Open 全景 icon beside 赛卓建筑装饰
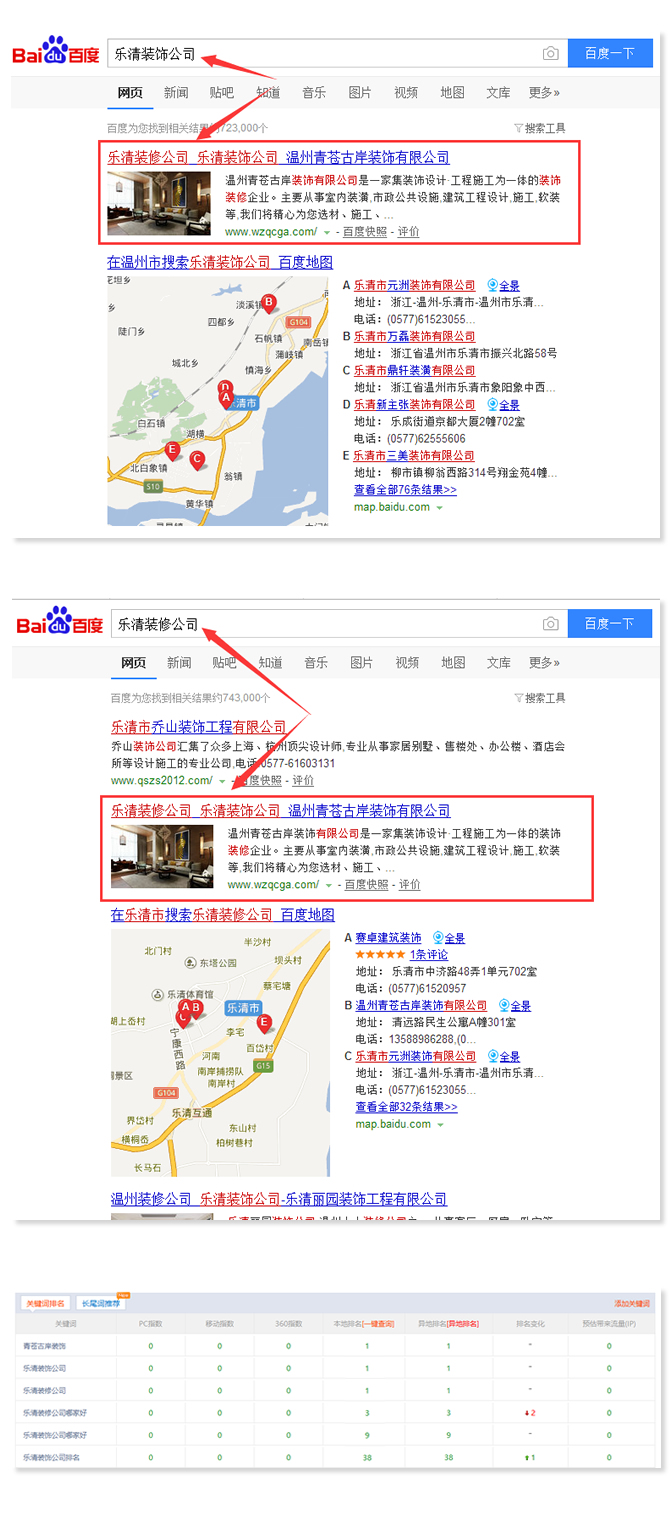This screenshot has width=670, height=1539. 449,938
